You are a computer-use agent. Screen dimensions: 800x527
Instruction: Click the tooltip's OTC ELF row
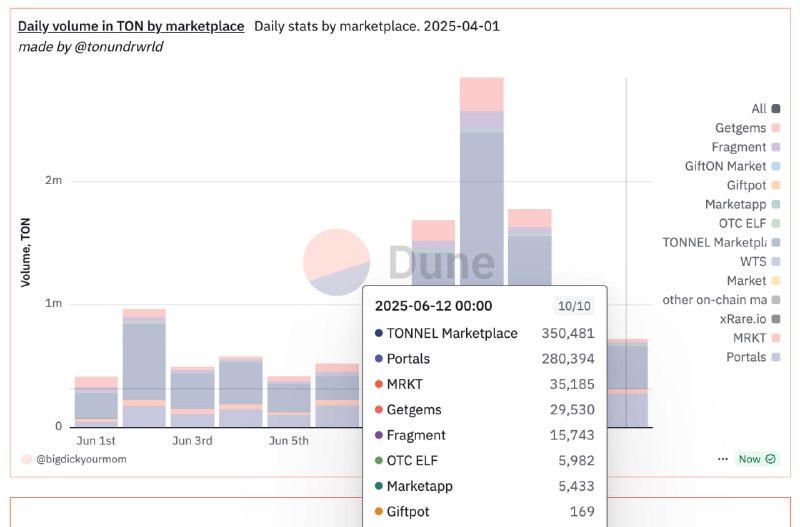[x=485, y=461]
